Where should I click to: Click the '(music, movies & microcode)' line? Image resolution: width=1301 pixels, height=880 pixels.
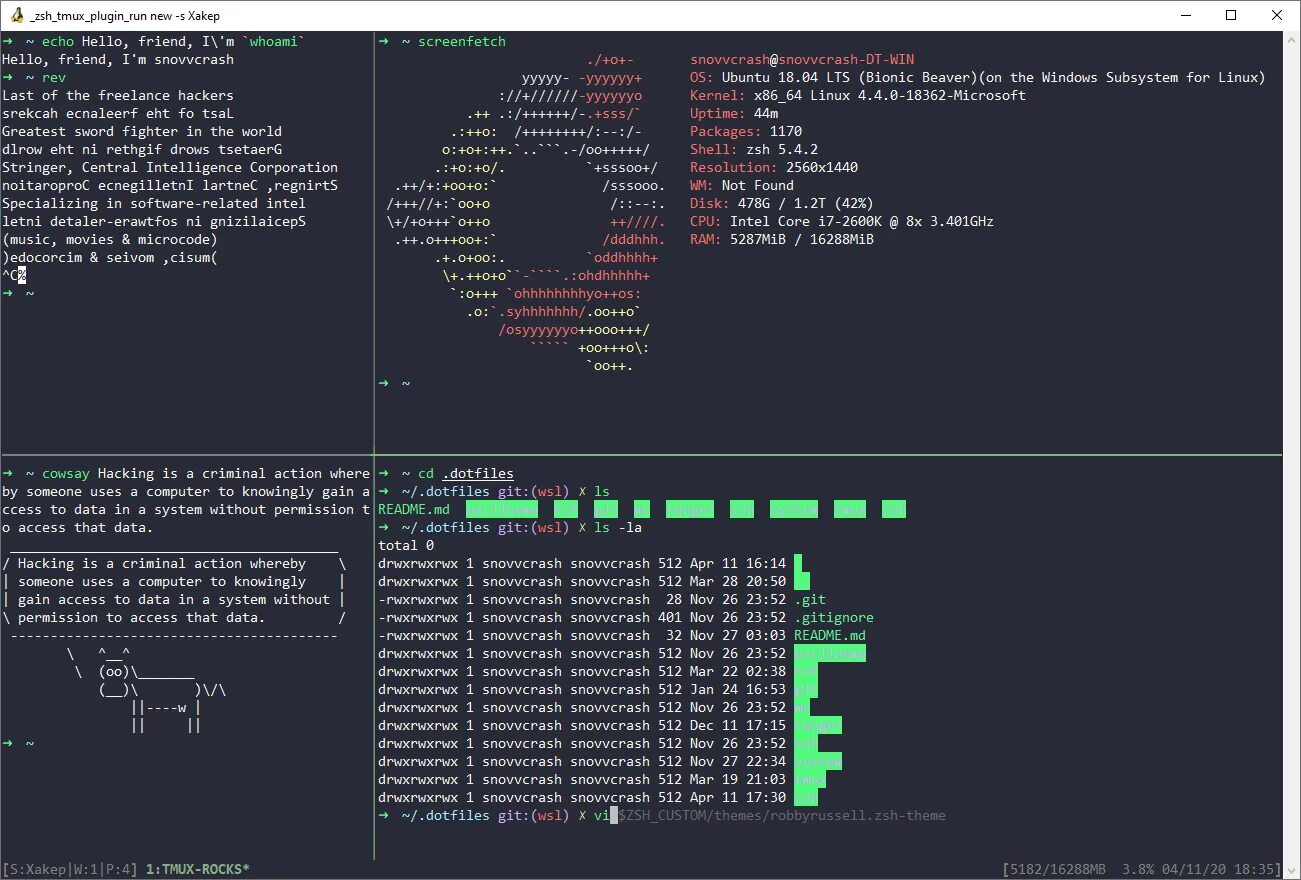(110, 239)
